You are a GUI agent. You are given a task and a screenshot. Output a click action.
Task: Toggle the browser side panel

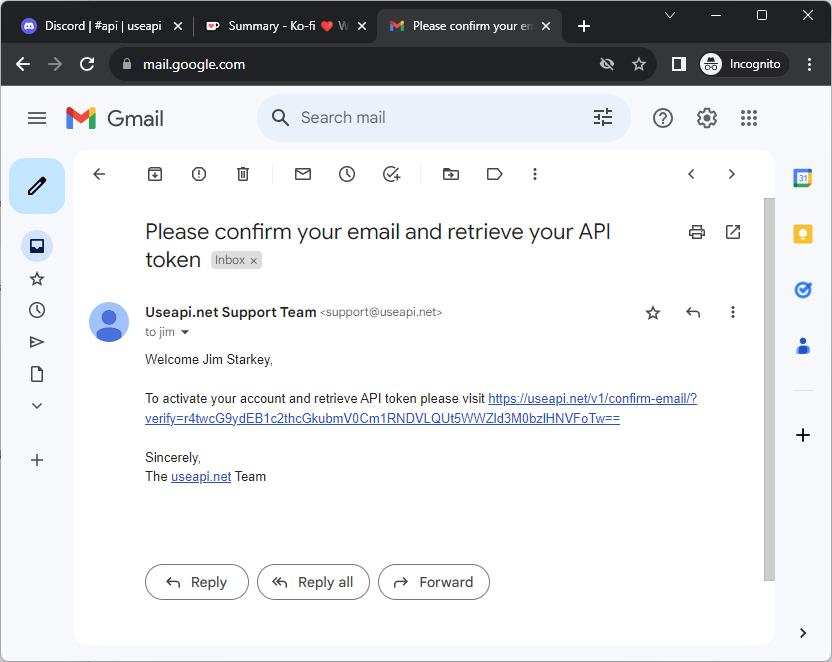pos(679,64)
